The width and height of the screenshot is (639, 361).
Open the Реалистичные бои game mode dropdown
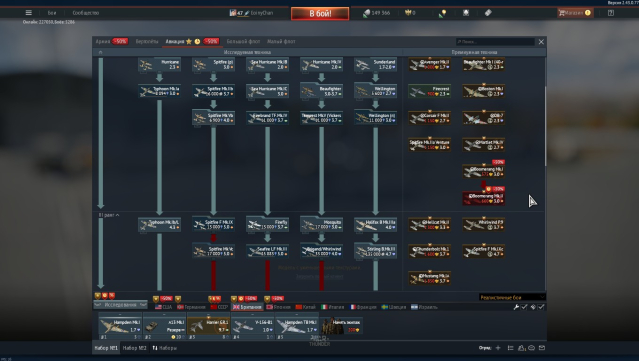[x=512, y=297]
